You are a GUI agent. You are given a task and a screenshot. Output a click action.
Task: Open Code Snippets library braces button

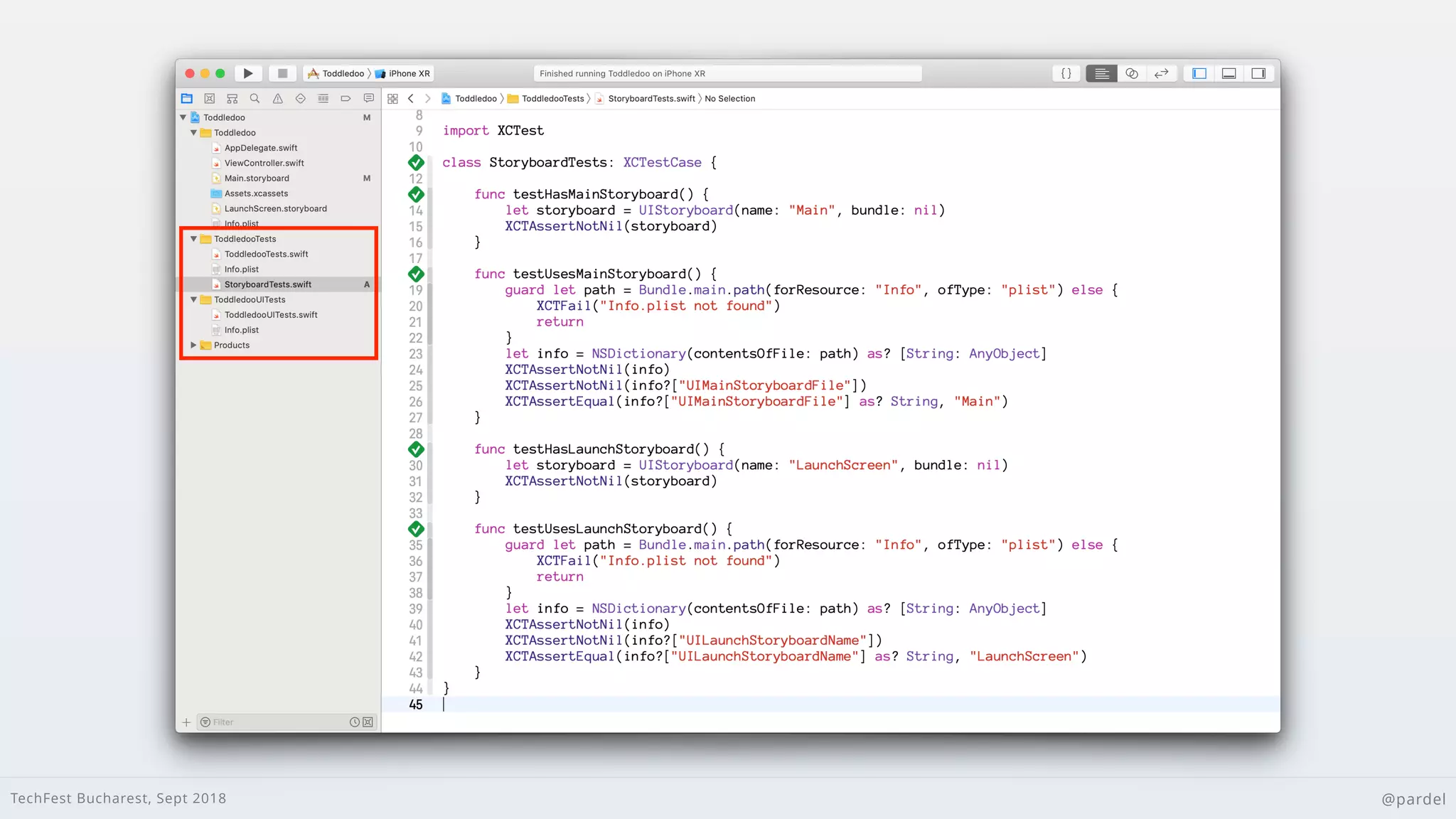1066,73
